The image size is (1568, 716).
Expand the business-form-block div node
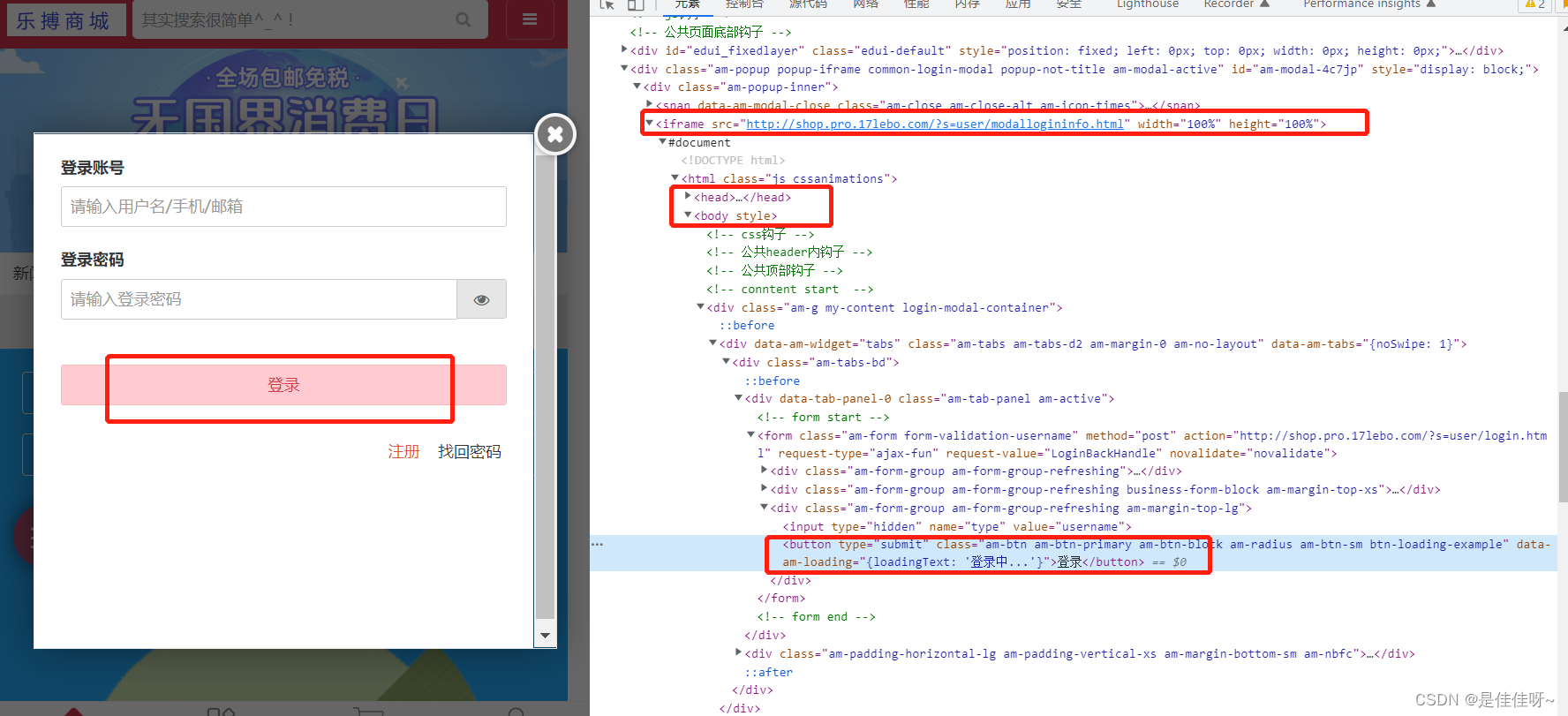click(765, 489)
